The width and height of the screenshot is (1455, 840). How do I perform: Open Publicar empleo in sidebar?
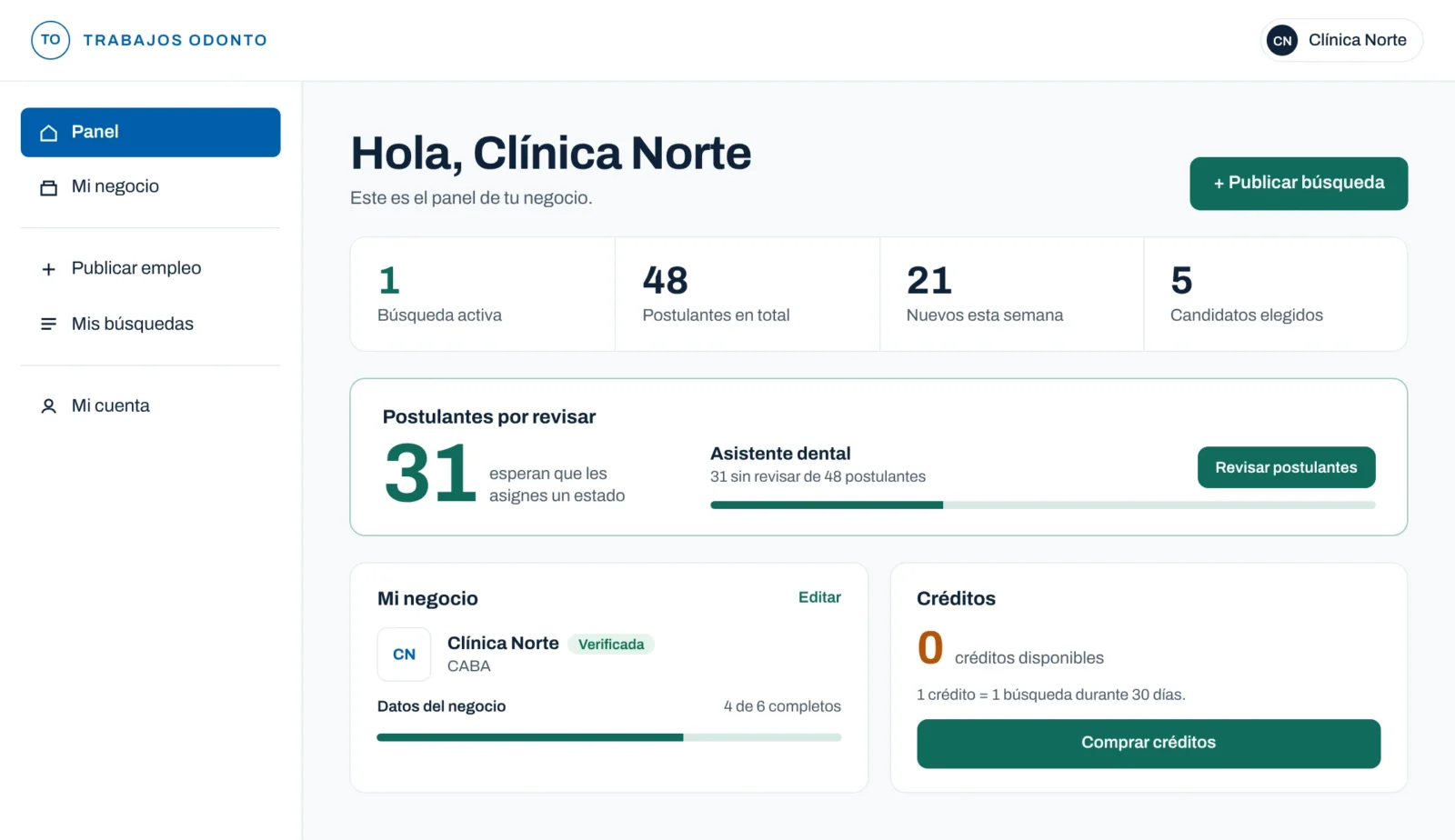[x=151, y=269]
